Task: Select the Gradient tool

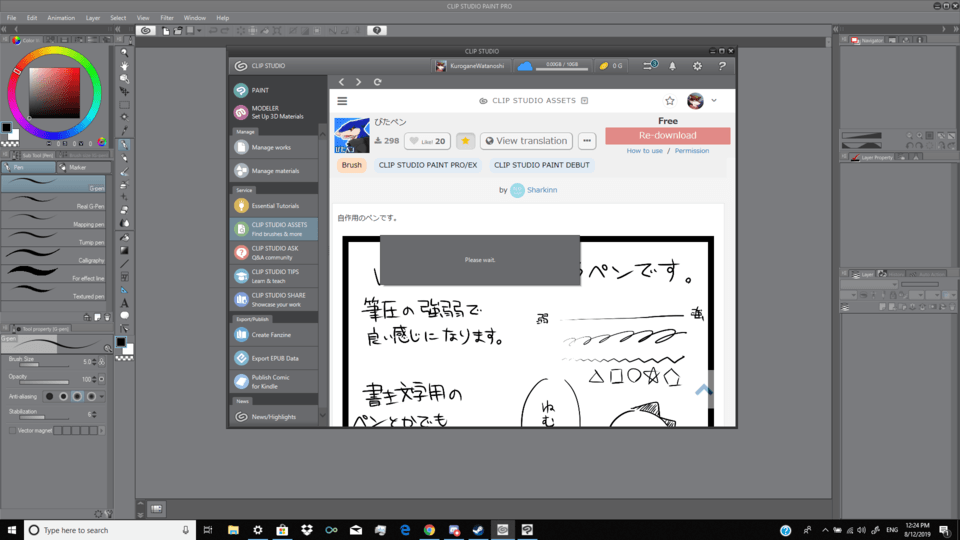Action: (x=124, y=250)
